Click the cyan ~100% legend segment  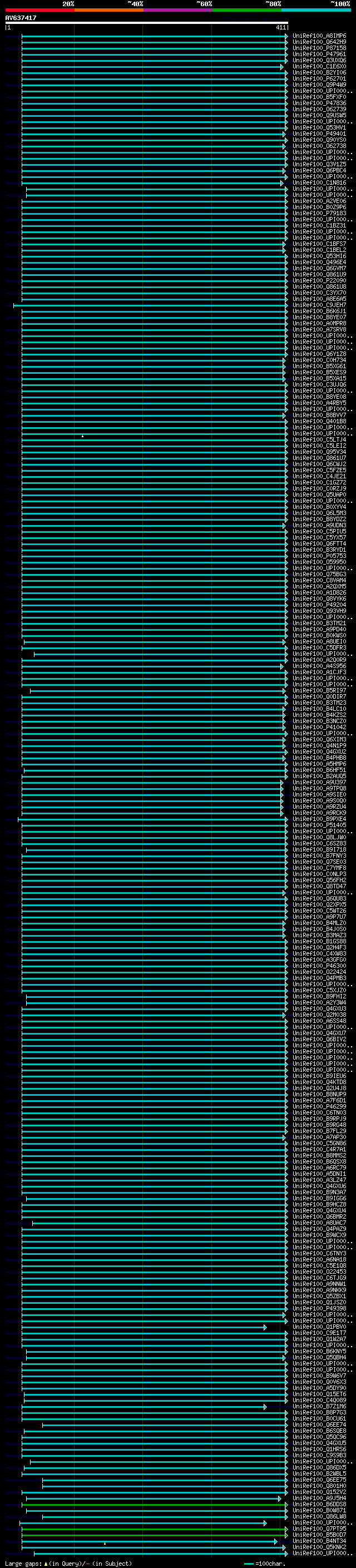pyautogui.click(x=316, y=10)
